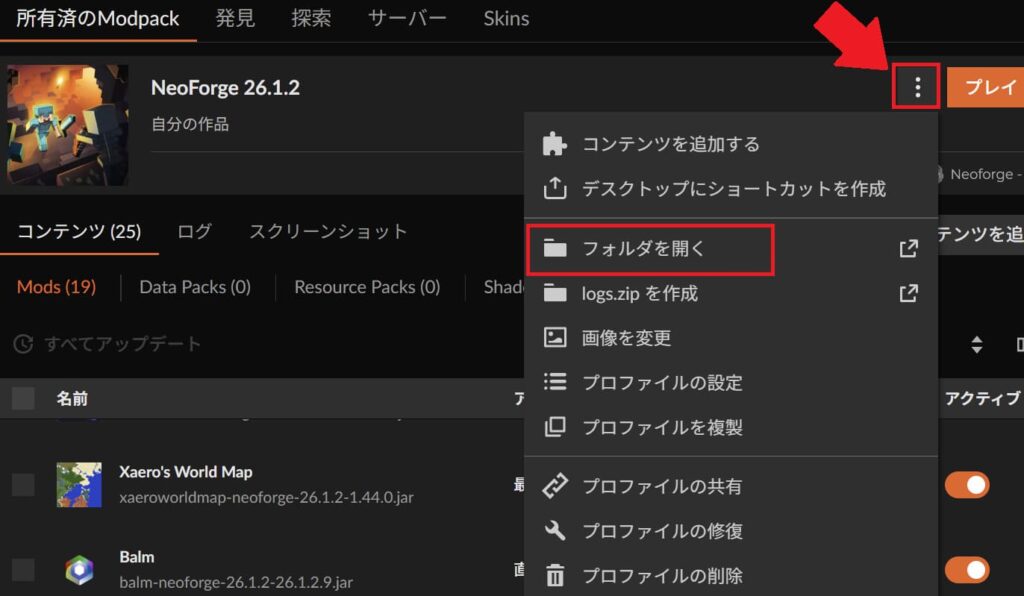This screenshot has width=1024, height=596.
Task: Open the ログ tab
Action: (195, 231)
